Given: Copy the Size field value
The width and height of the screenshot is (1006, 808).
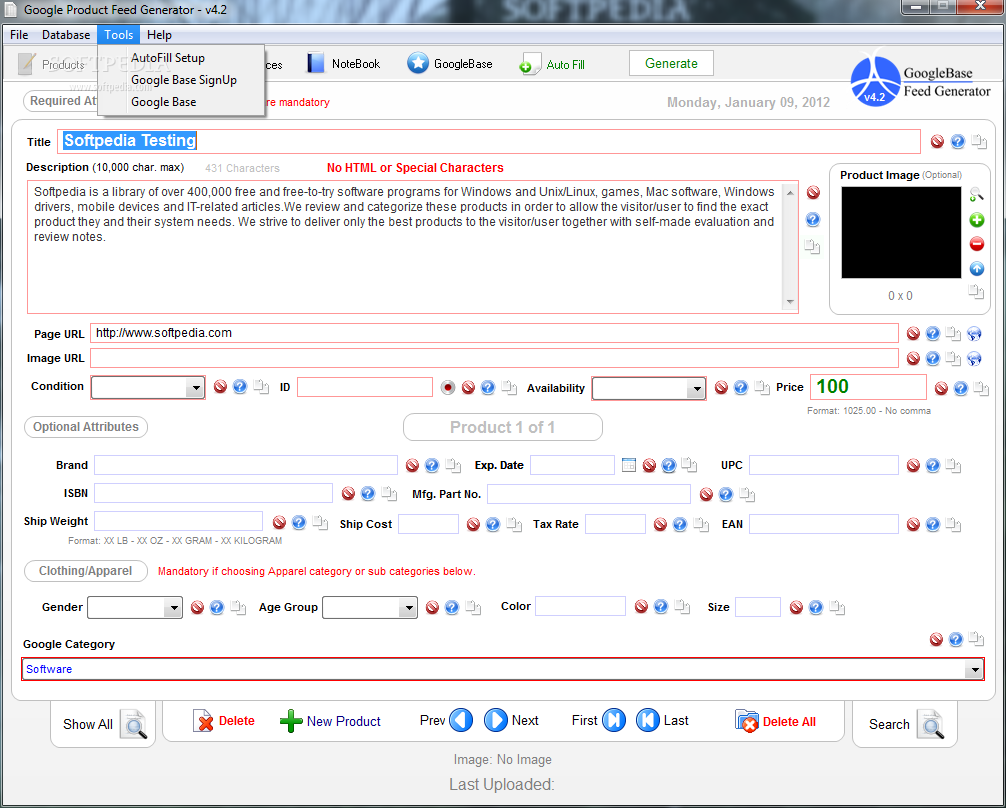Looking at the screenshot, I should coord(837,607).
